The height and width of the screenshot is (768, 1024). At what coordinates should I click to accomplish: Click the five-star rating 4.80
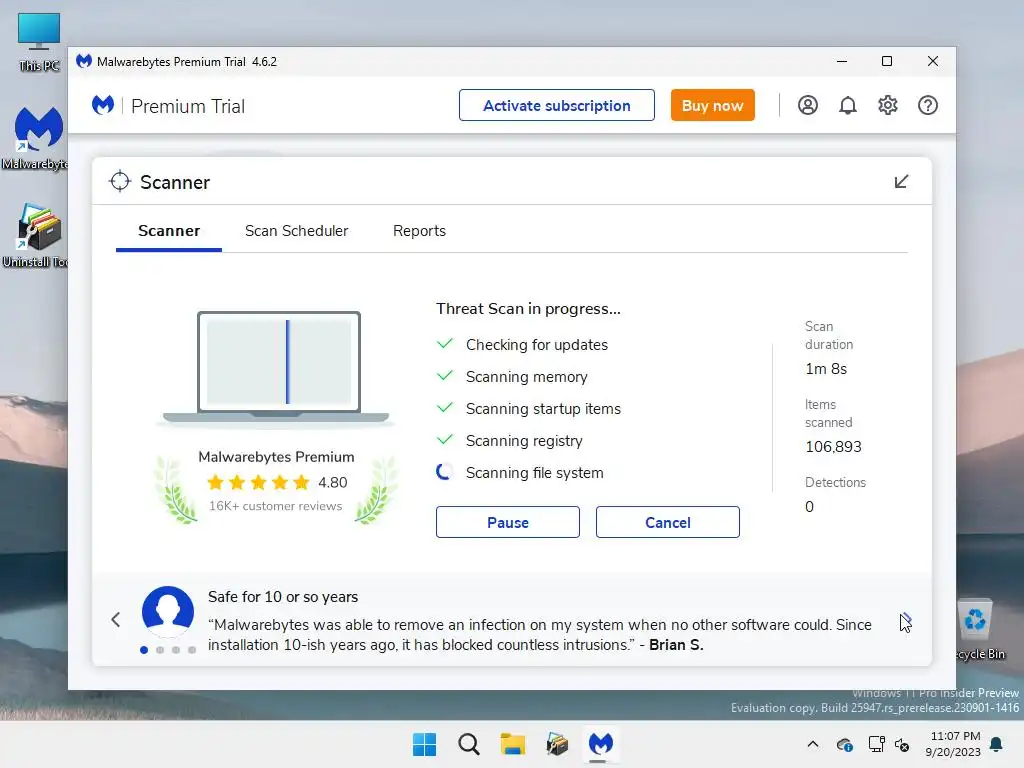(x=277, y=483)
